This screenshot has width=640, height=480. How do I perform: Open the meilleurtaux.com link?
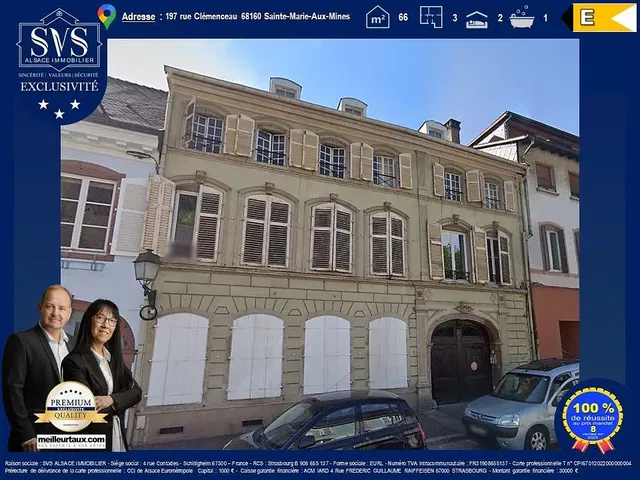point(71,440)
